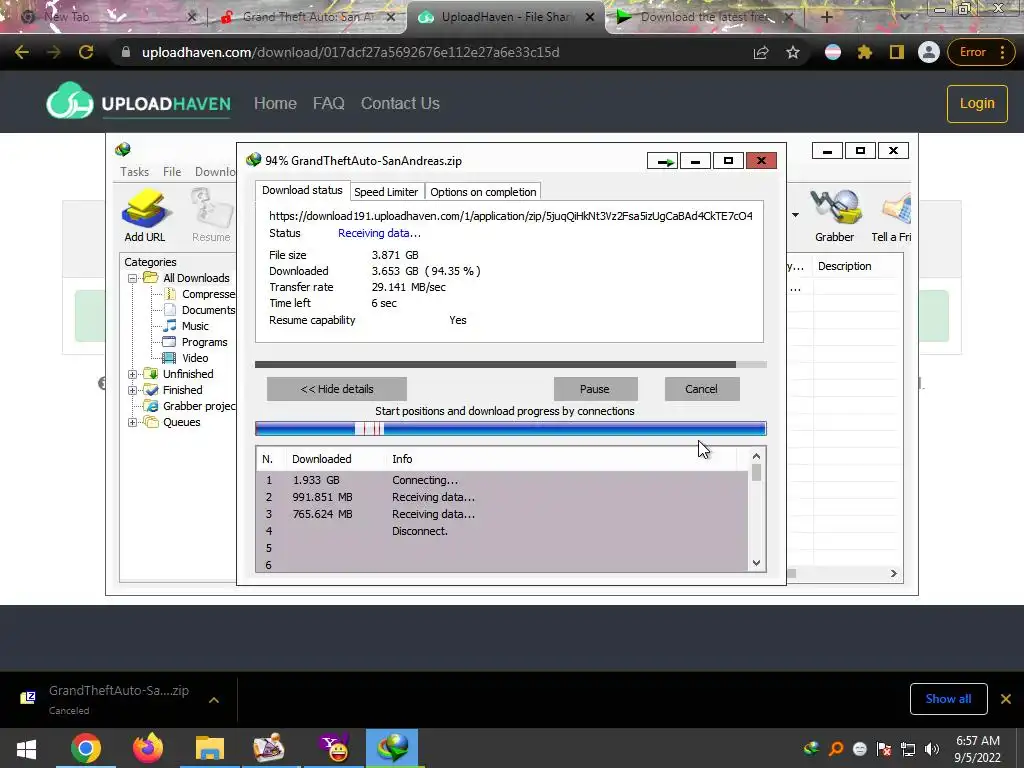Reload the UploadHaven page
Image resolution: width=1024 pixels, height=768 pixels.
coord(86,52)
